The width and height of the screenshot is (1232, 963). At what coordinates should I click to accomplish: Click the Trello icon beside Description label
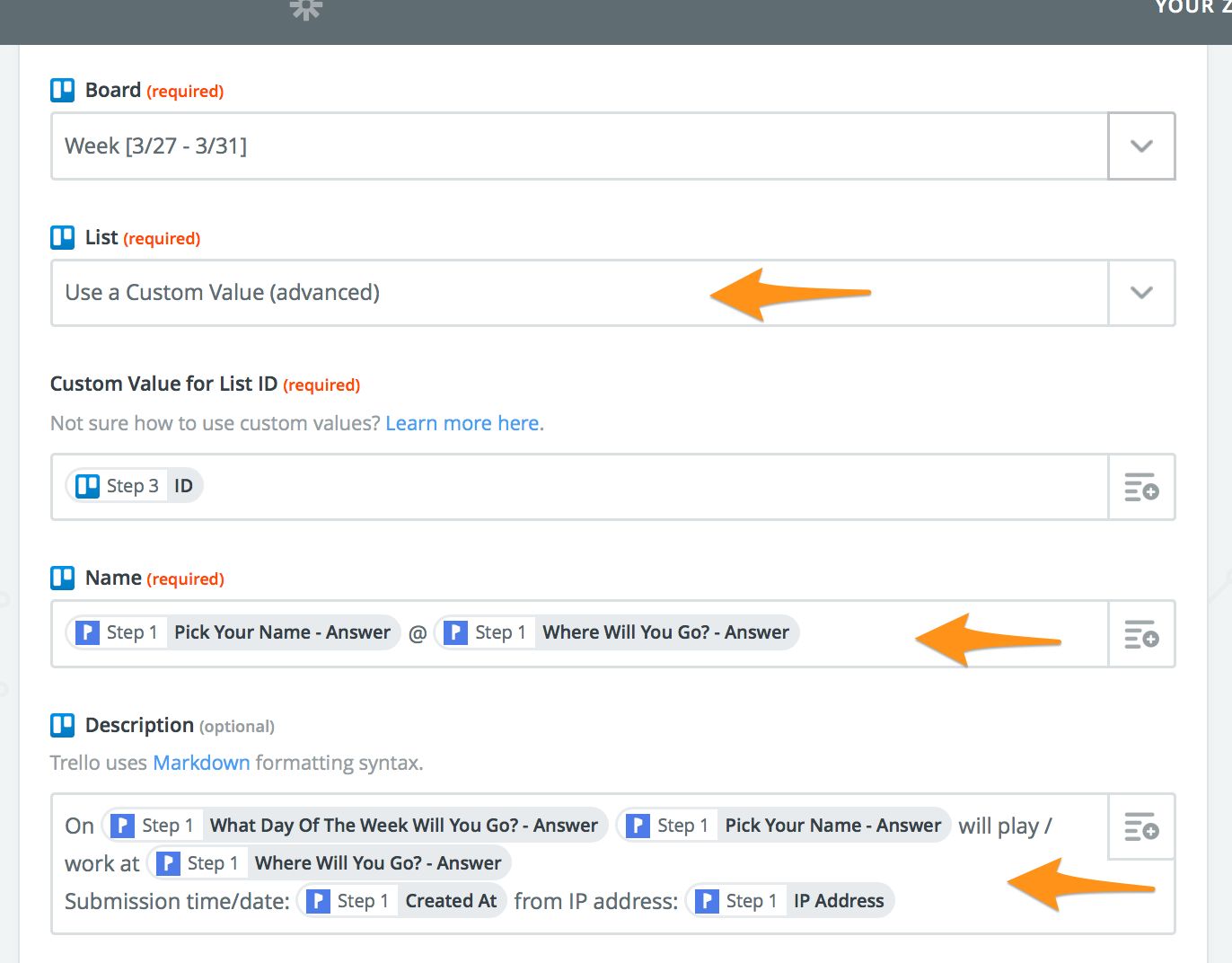click(63, 725)
